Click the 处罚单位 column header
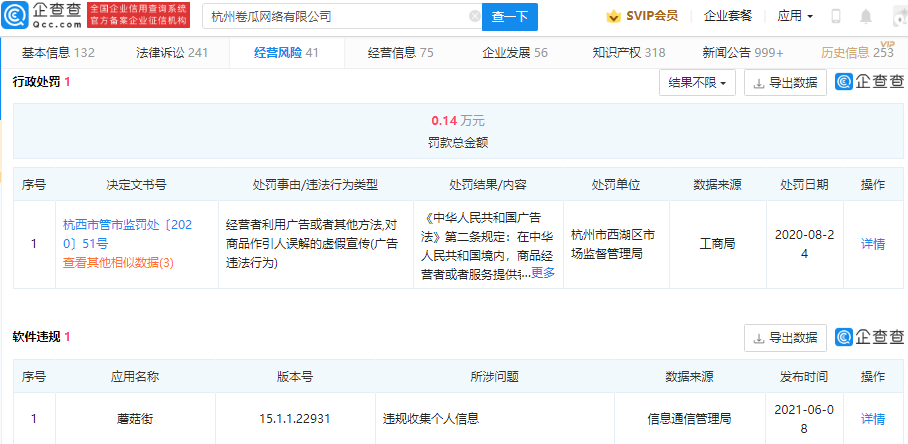908x444 pixels. point(616,185)
